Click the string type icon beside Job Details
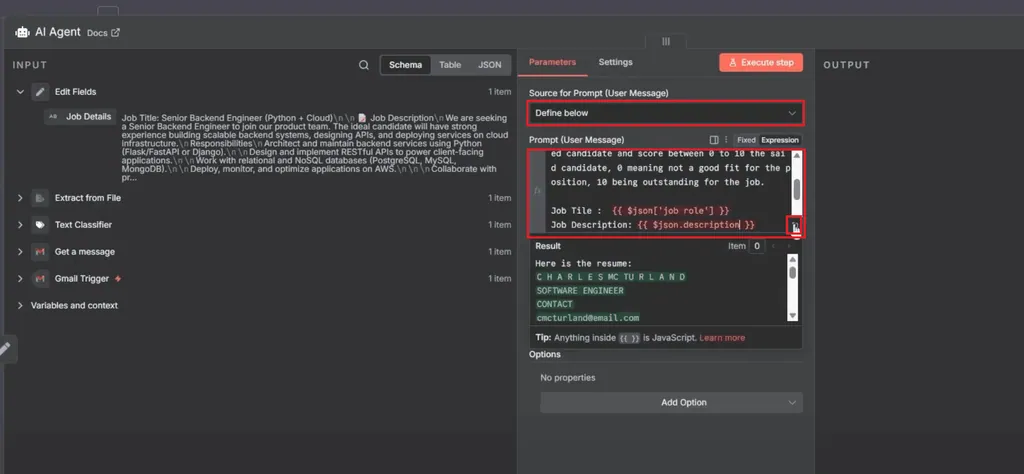 (x=53, y=116)
